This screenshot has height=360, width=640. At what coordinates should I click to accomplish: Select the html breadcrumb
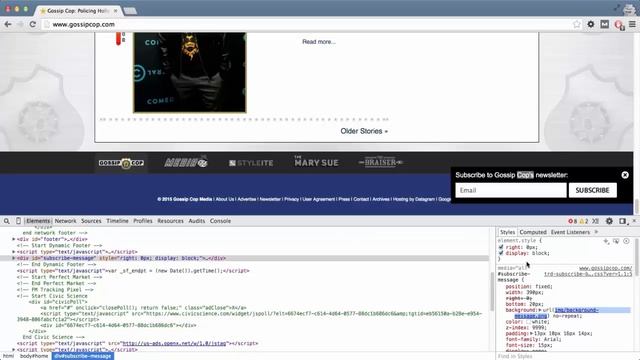(8, 356)
